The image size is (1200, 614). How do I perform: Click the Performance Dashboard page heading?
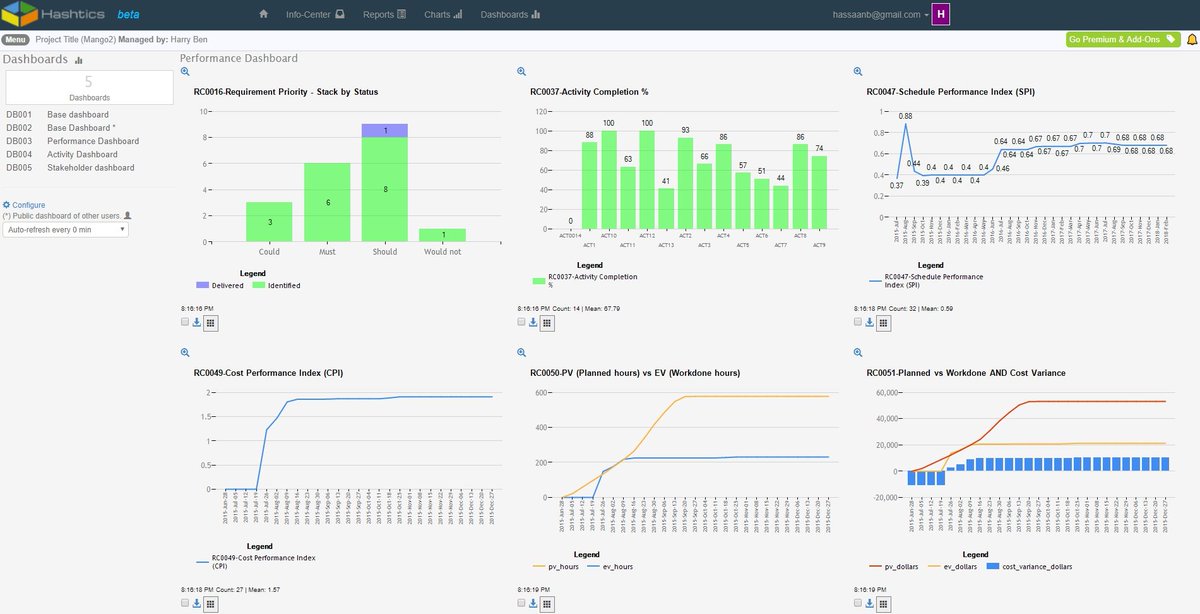[238, 59]
